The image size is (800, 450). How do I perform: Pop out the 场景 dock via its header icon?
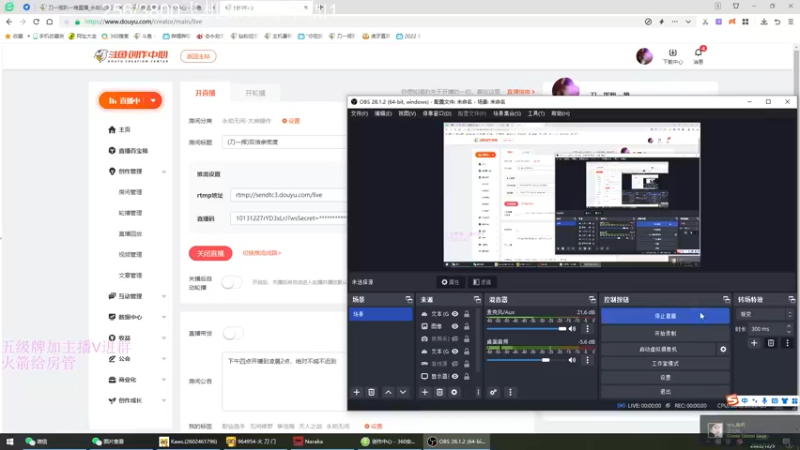tap(409, 299)
